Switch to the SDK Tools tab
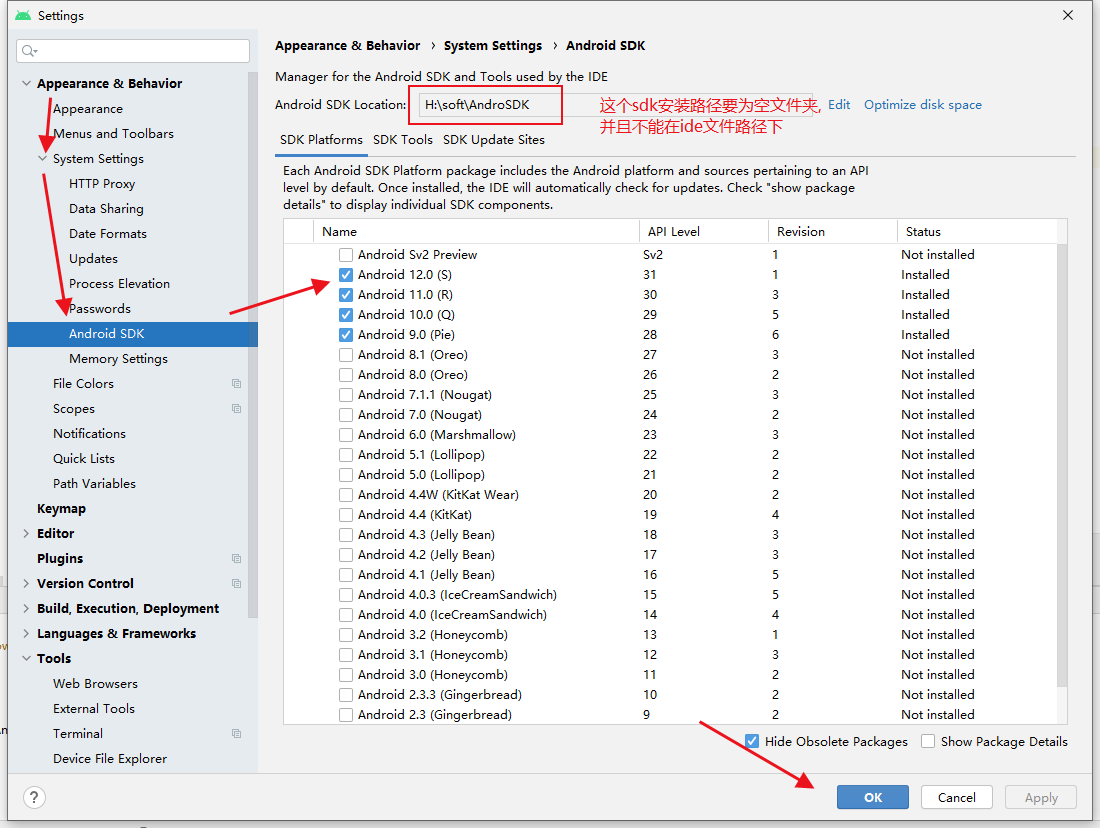The height and width of the screenshot is (828, 1100). pyautogui.click(x=403, y=140)
